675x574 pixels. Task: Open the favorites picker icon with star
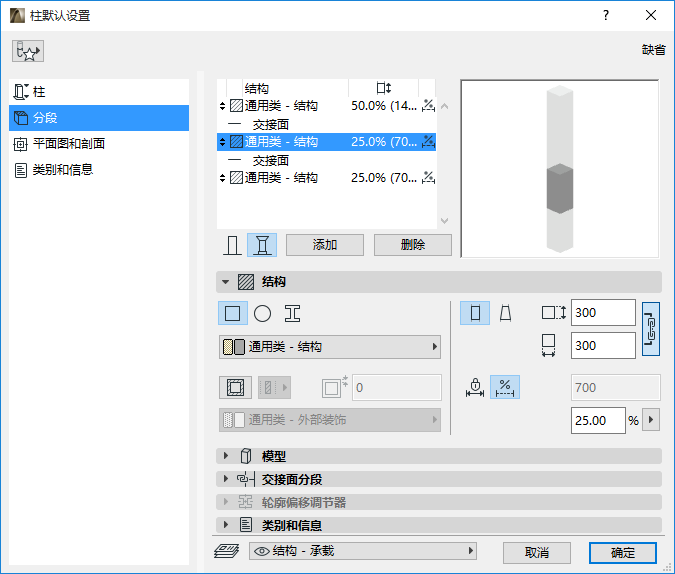click(28, 51)
